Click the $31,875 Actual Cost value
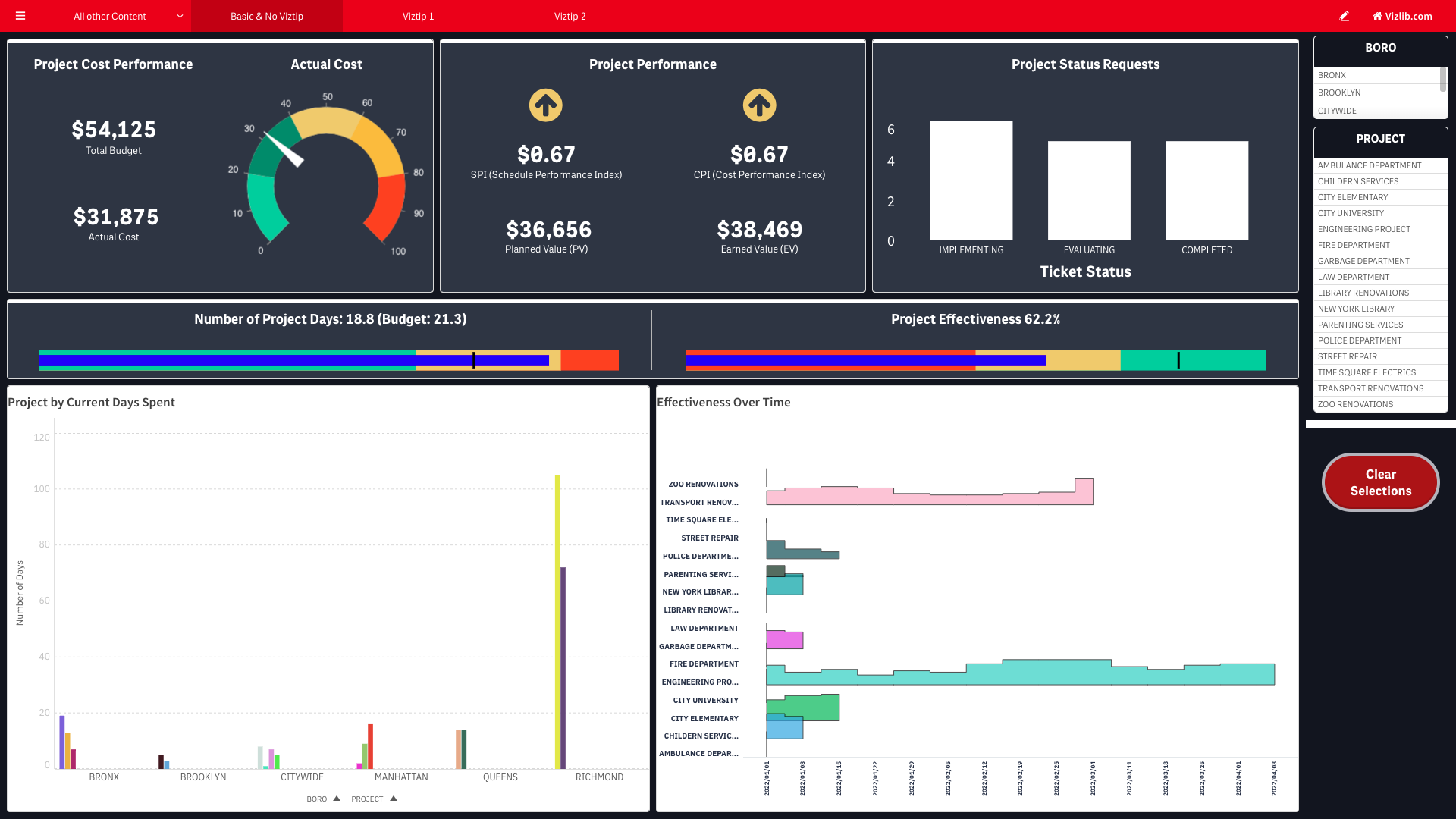Screen dimensions: 1456x819 tap(116, 217)
